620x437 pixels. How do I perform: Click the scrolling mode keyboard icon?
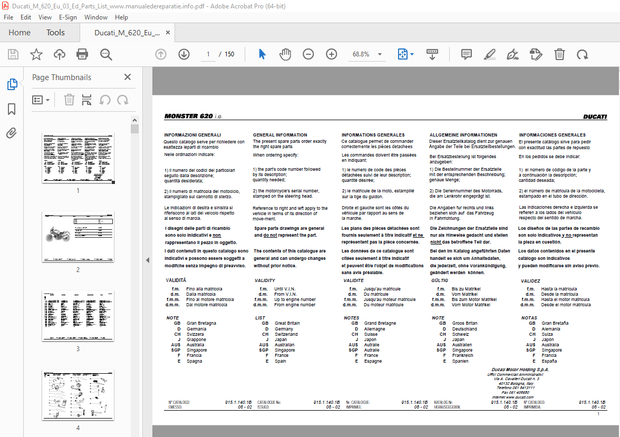click(x=432, y=54)
